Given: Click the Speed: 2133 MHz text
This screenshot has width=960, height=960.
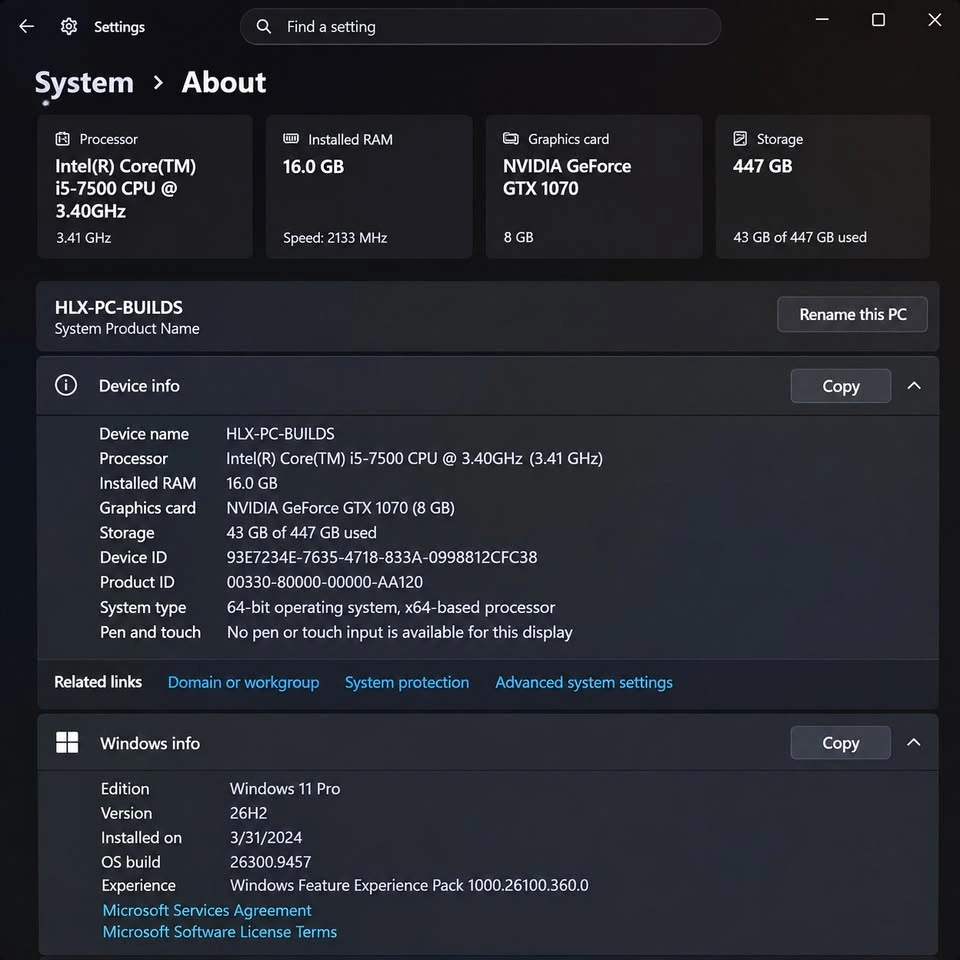Looking at the screenshot, I should (x=335, y=237).
